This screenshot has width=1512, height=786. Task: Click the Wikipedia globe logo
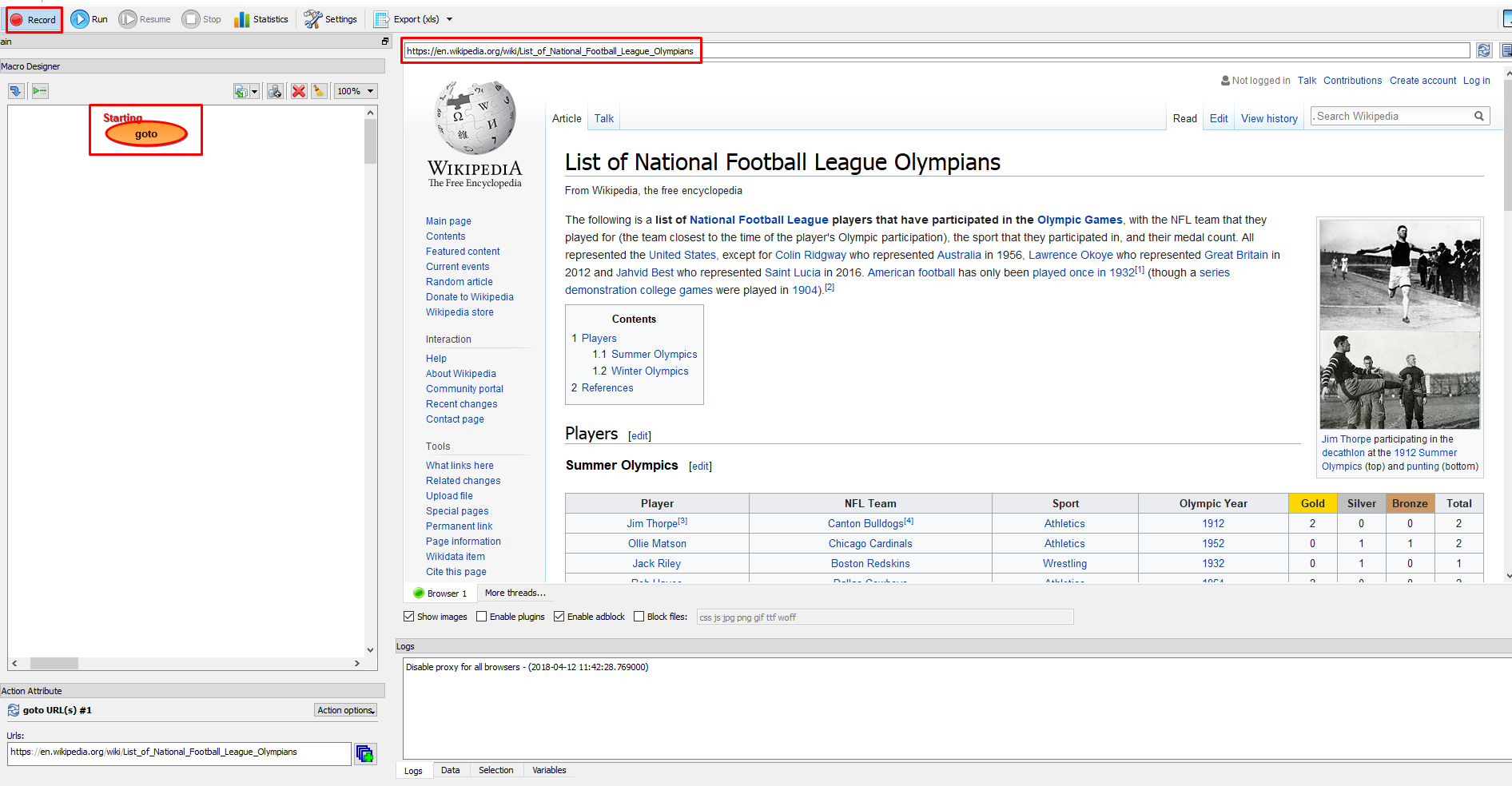click(475, 117)
